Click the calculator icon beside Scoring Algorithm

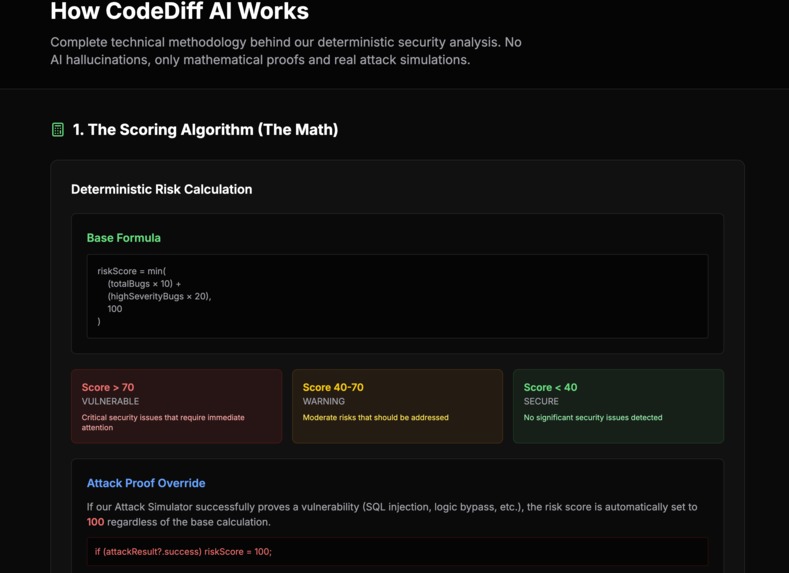point(58,130)
